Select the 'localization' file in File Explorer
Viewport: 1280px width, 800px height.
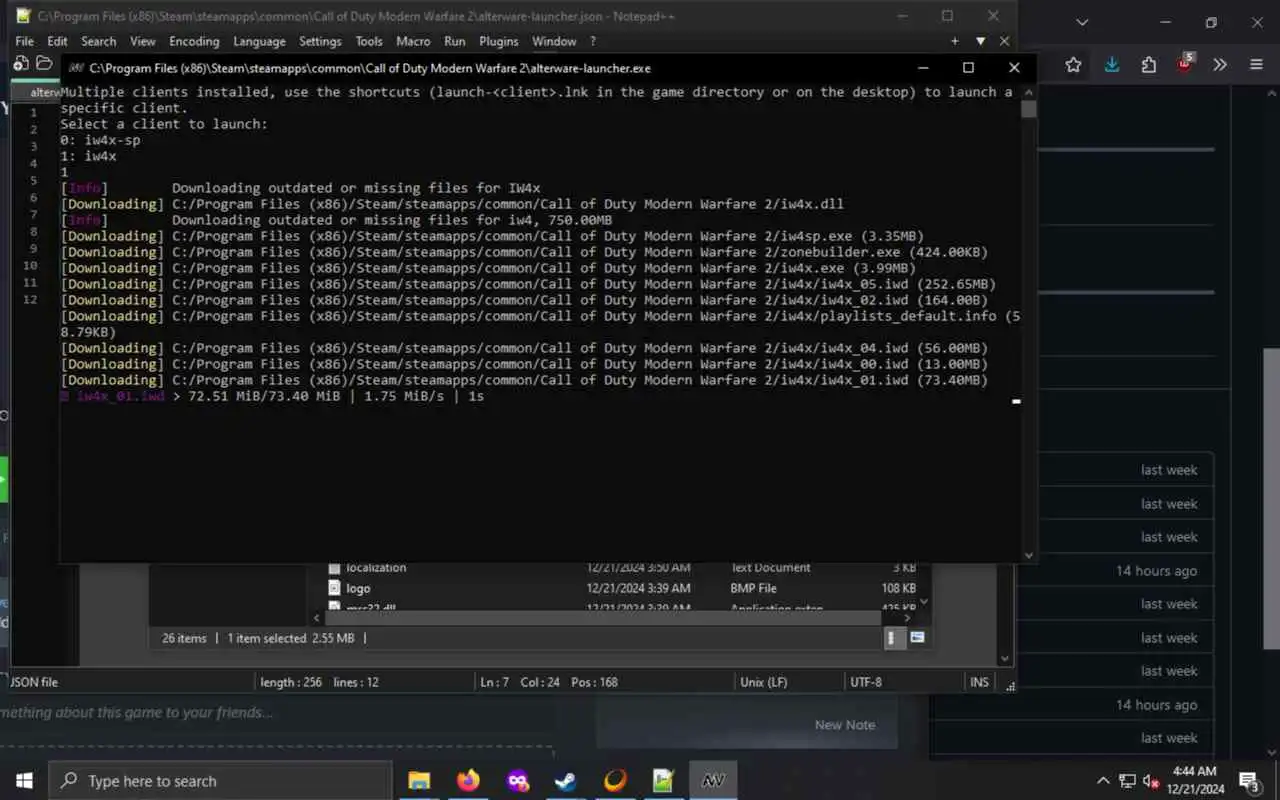(376, 567)
